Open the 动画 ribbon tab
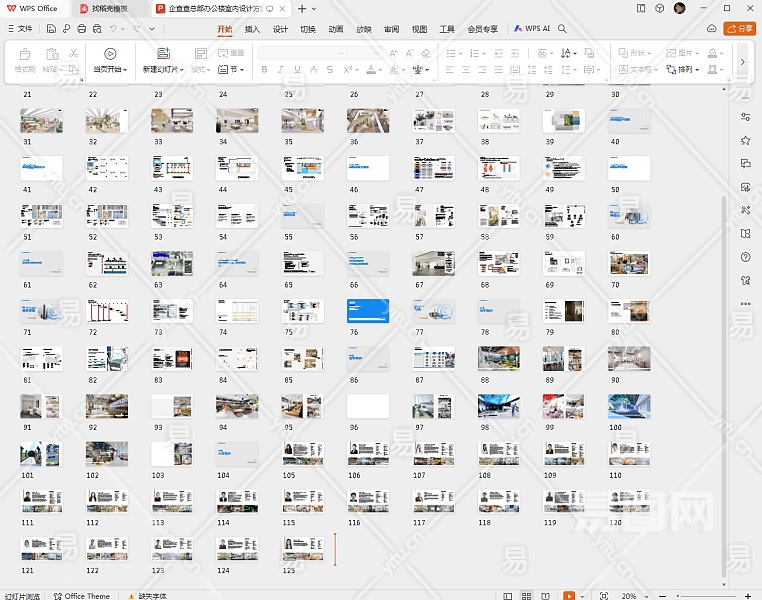This screenshot has width=762, height=600. click(x=336, y=29)
